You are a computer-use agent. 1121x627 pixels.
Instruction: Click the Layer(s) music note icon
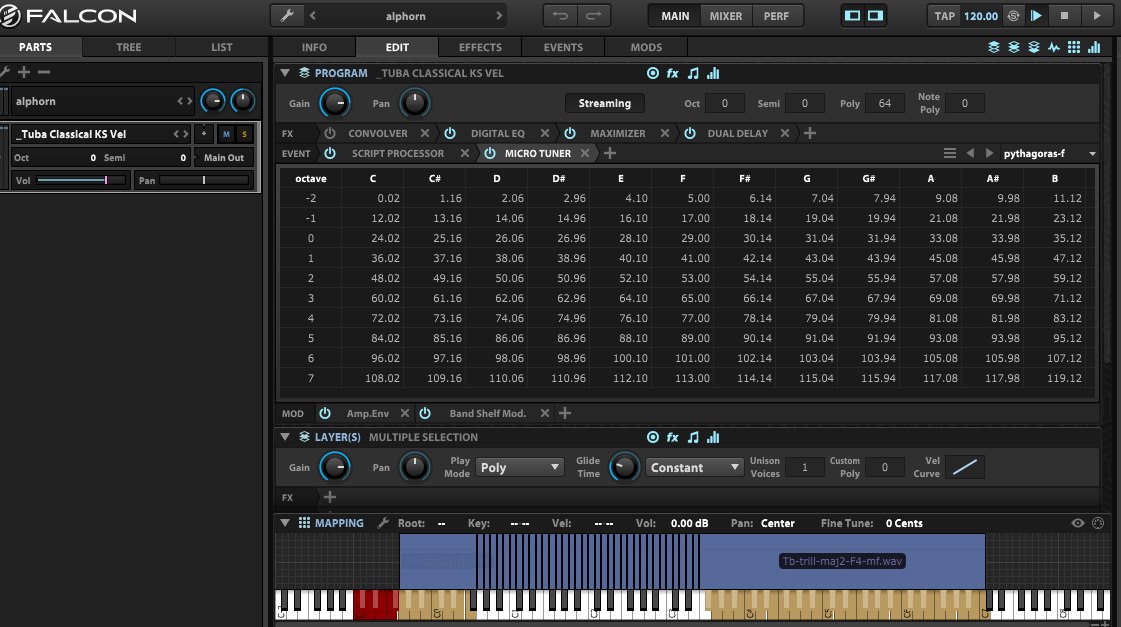tap(693, 437)
